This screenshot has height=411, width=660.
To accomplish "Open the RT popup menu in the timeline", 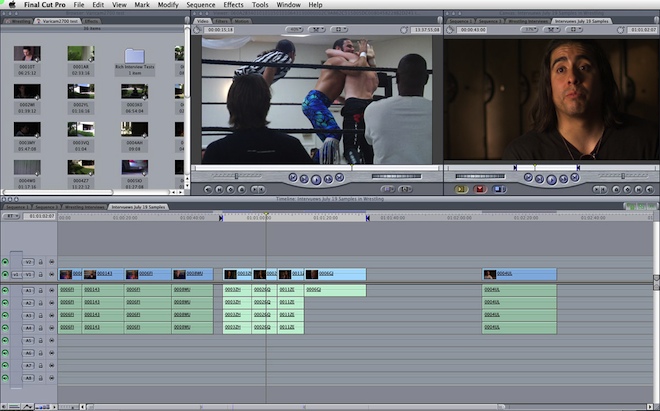I will pyautogui.click(x=11, y=216).
